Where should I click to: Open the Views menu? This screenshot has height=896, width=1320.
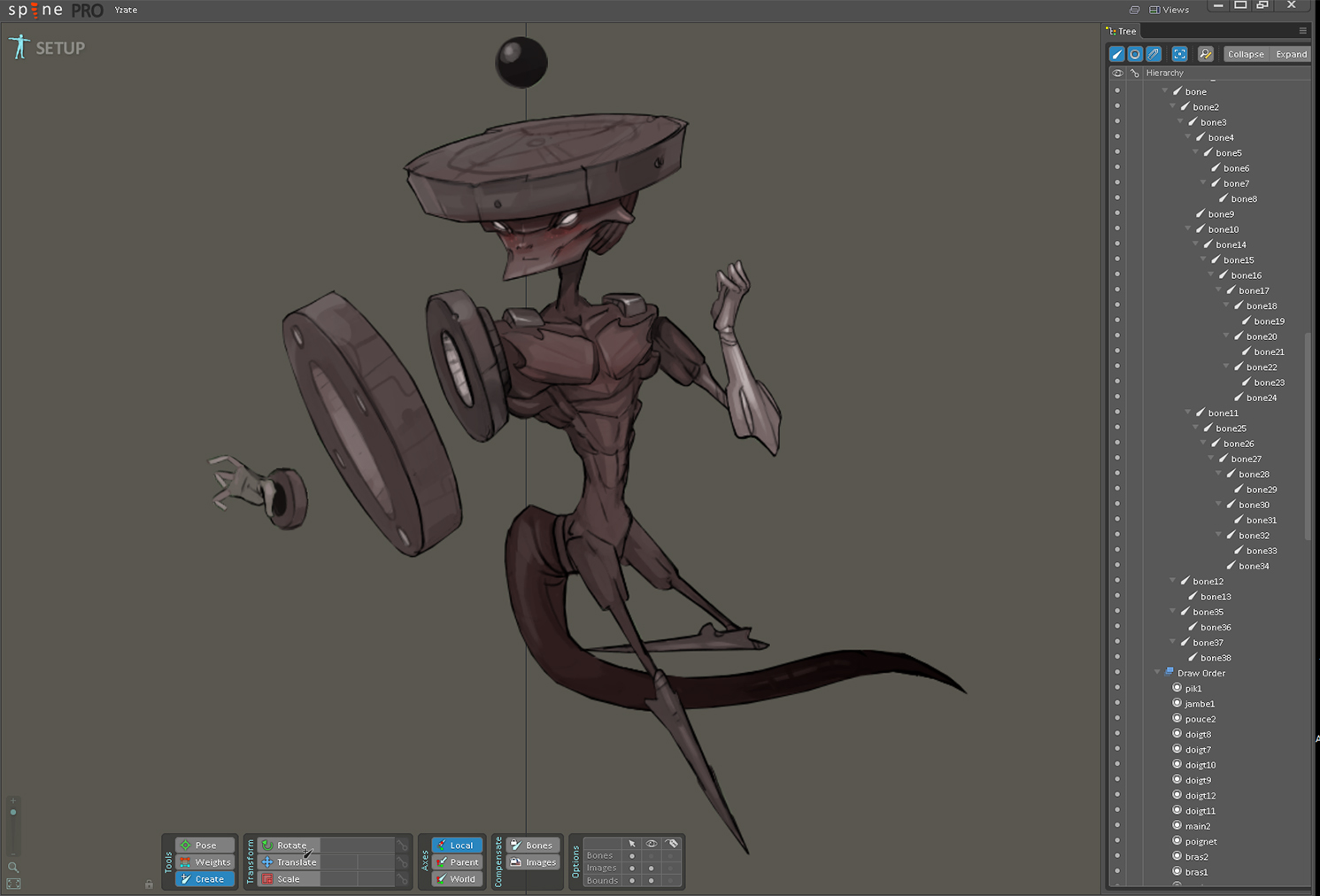(x=1169, y=10)
